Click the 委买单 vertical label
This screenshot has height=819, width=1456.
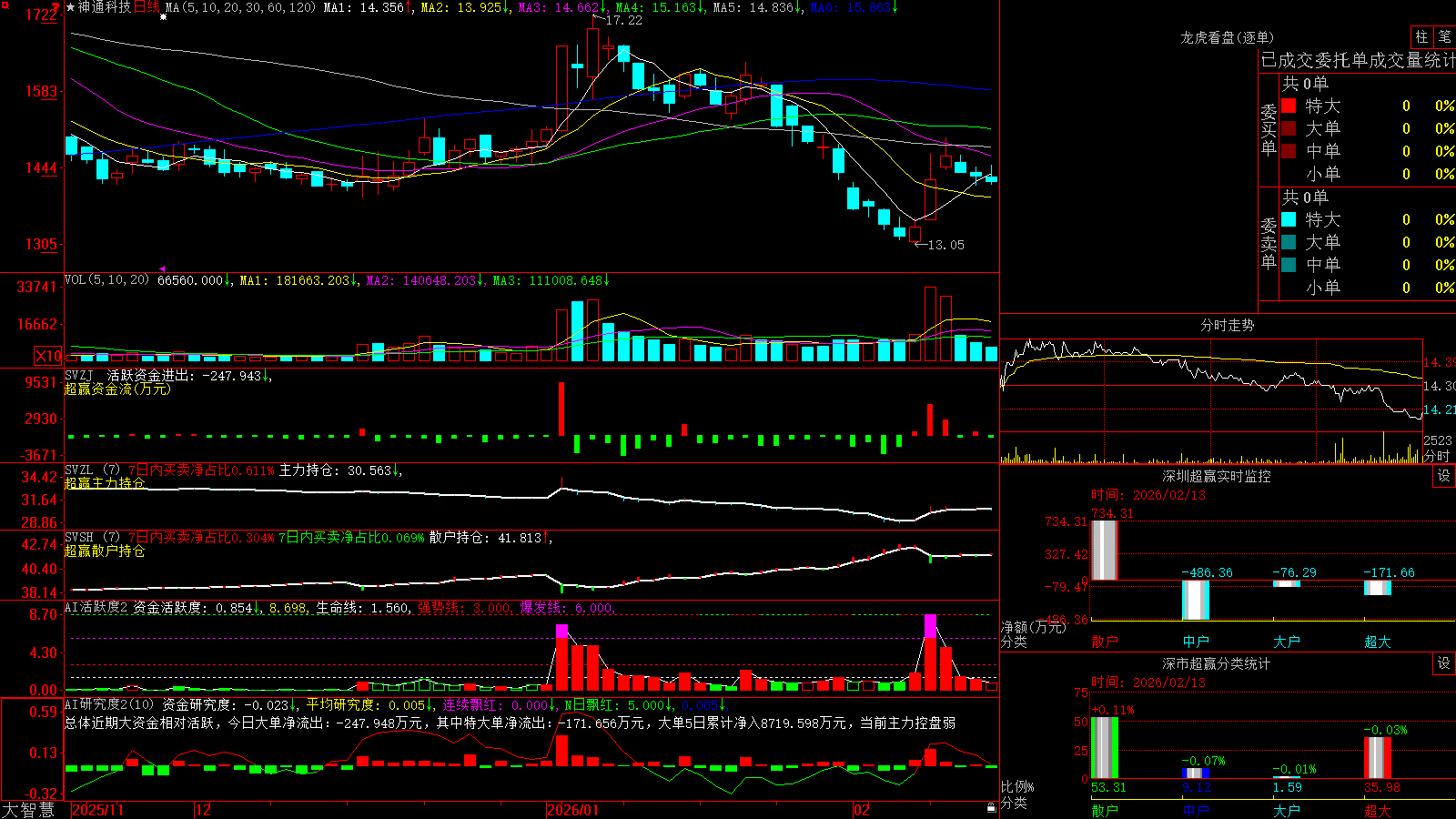[1269, 129]
